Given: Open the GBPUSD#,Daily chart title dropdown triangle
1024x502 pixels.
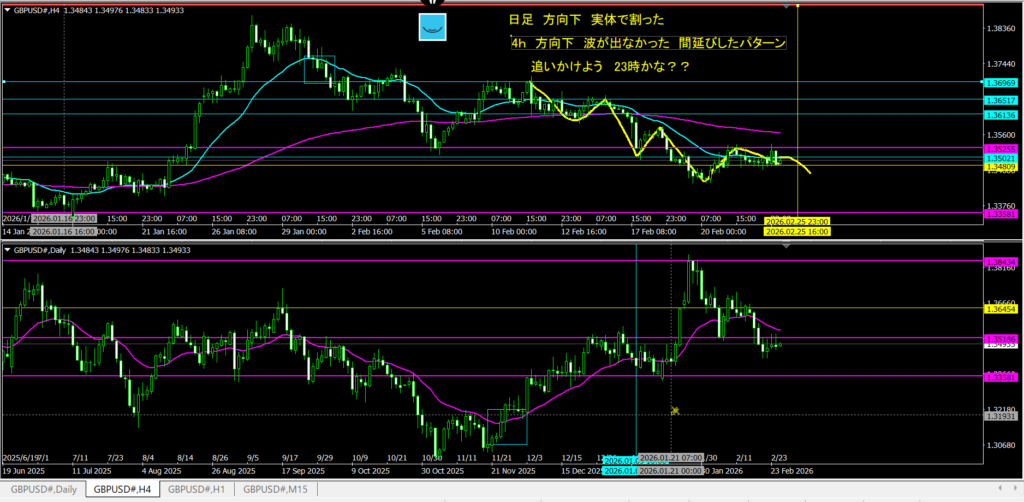Looking at the screenshot, I should 8,249.
